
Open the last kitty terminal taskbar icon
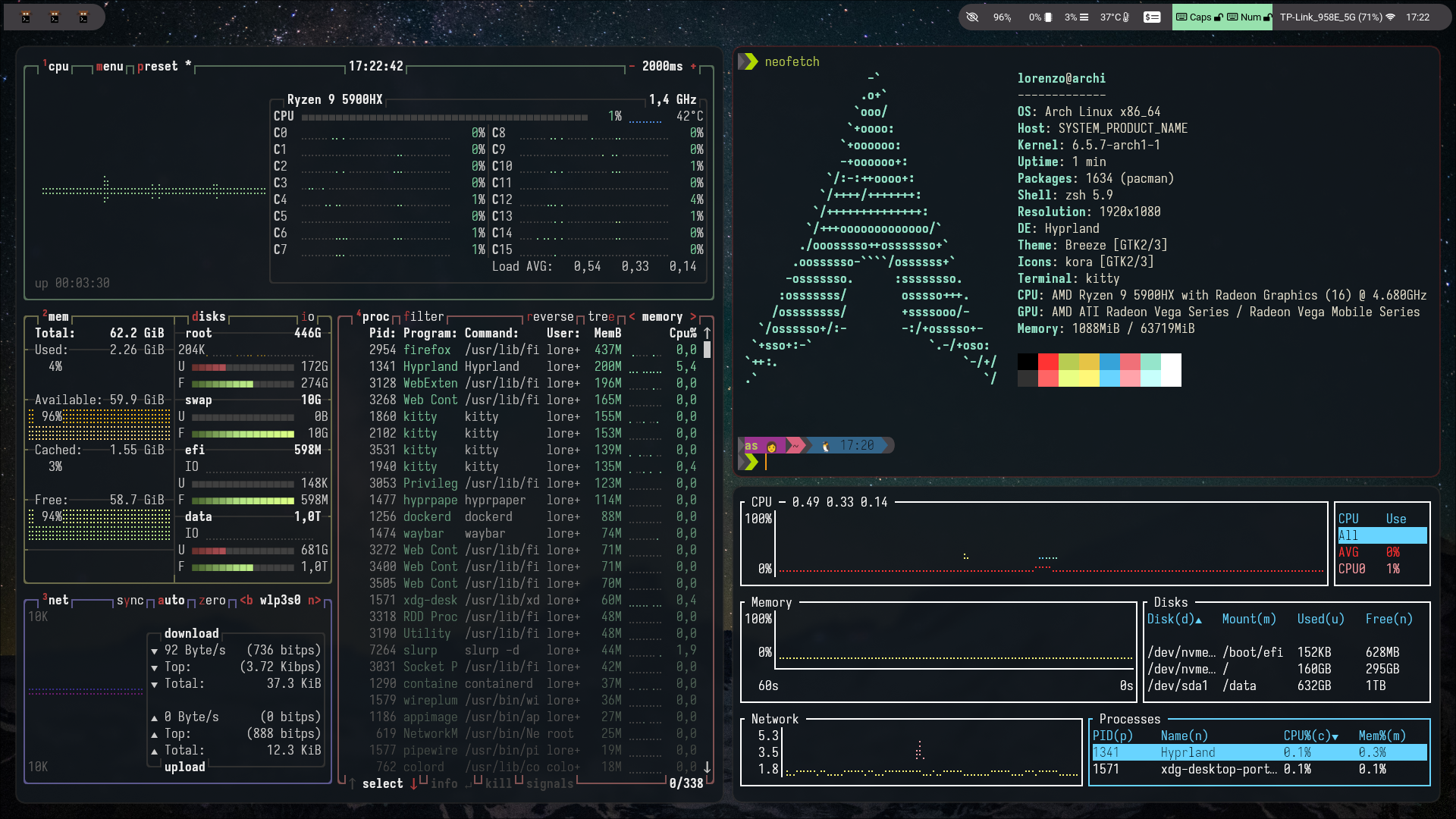[83, 17]
